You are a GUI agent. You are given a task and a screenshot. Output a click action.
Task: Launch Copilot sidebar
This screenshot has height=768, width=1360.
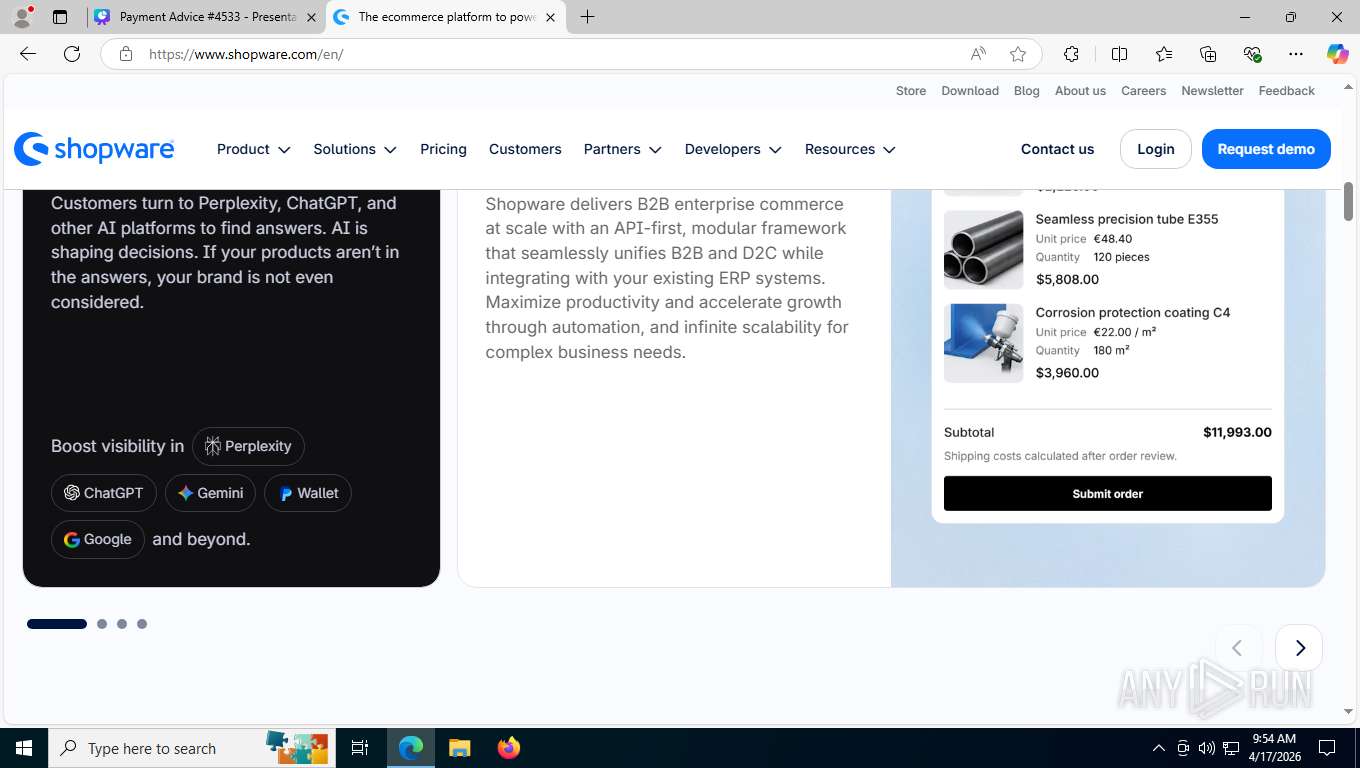(x=1337, y=54)
